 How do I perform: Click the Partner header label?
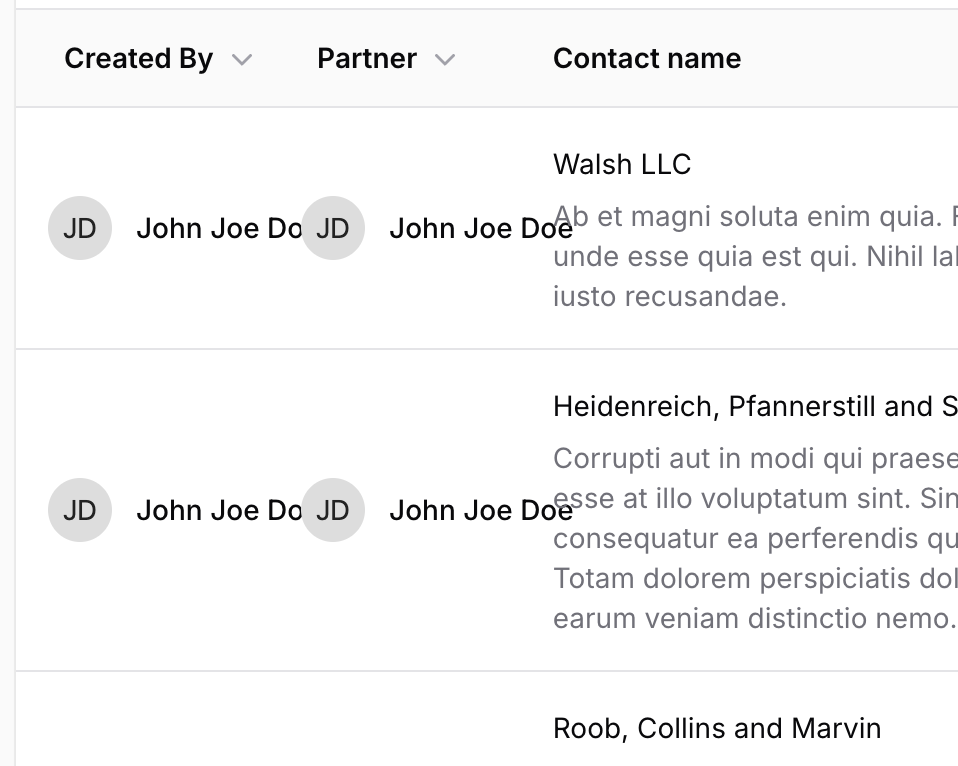pos(366,59)
